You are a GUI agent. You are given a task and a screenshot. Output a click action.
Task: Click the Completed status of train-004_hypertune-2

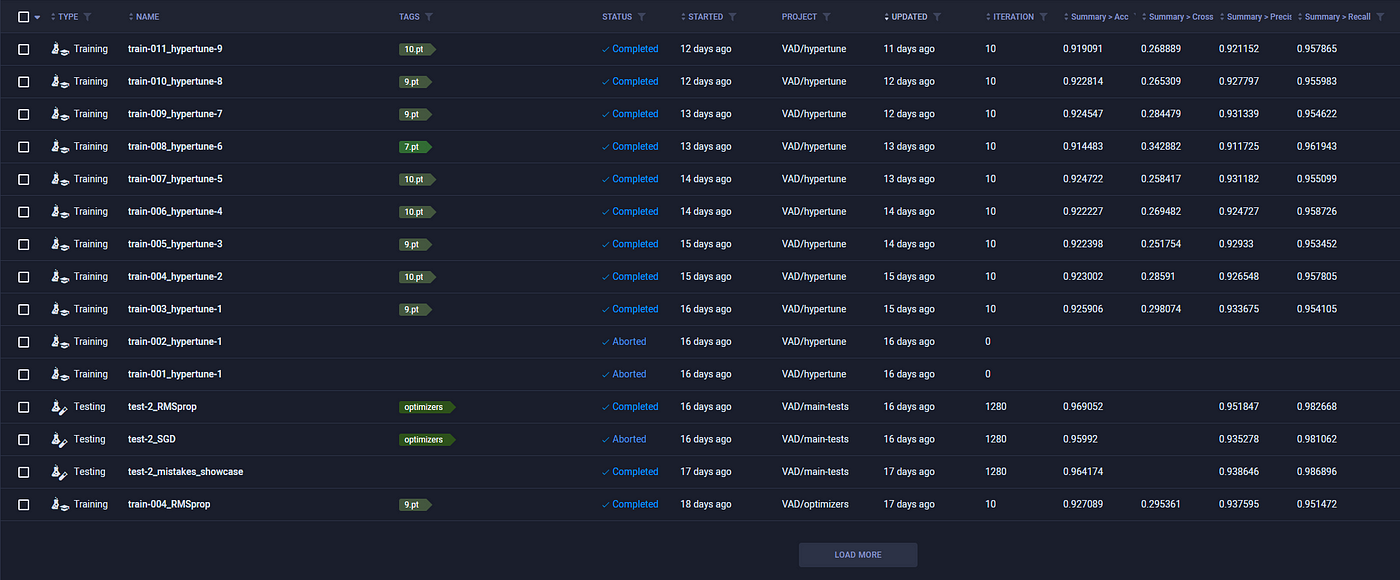[630, 276]
